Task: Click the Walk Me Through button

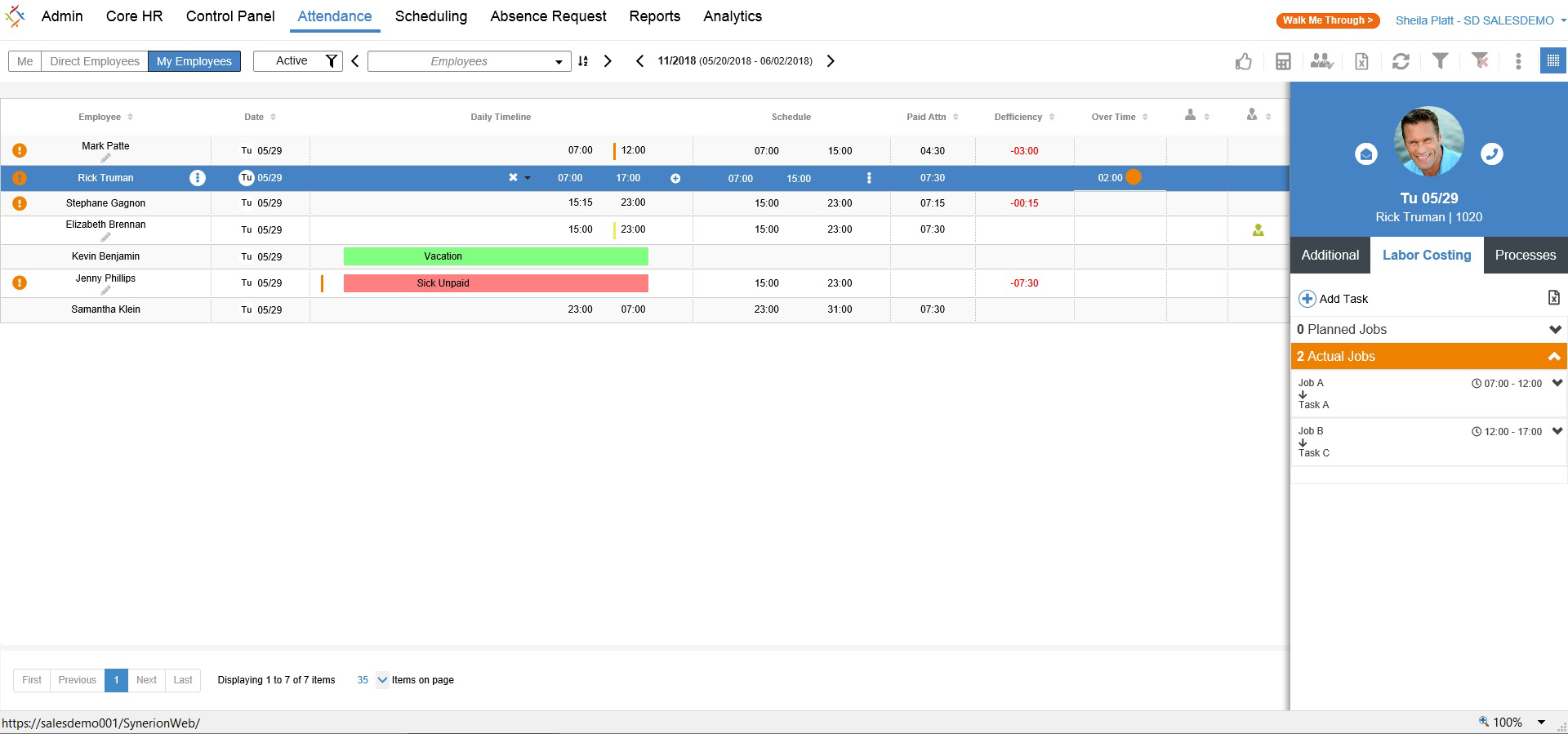Action: 1328,20
